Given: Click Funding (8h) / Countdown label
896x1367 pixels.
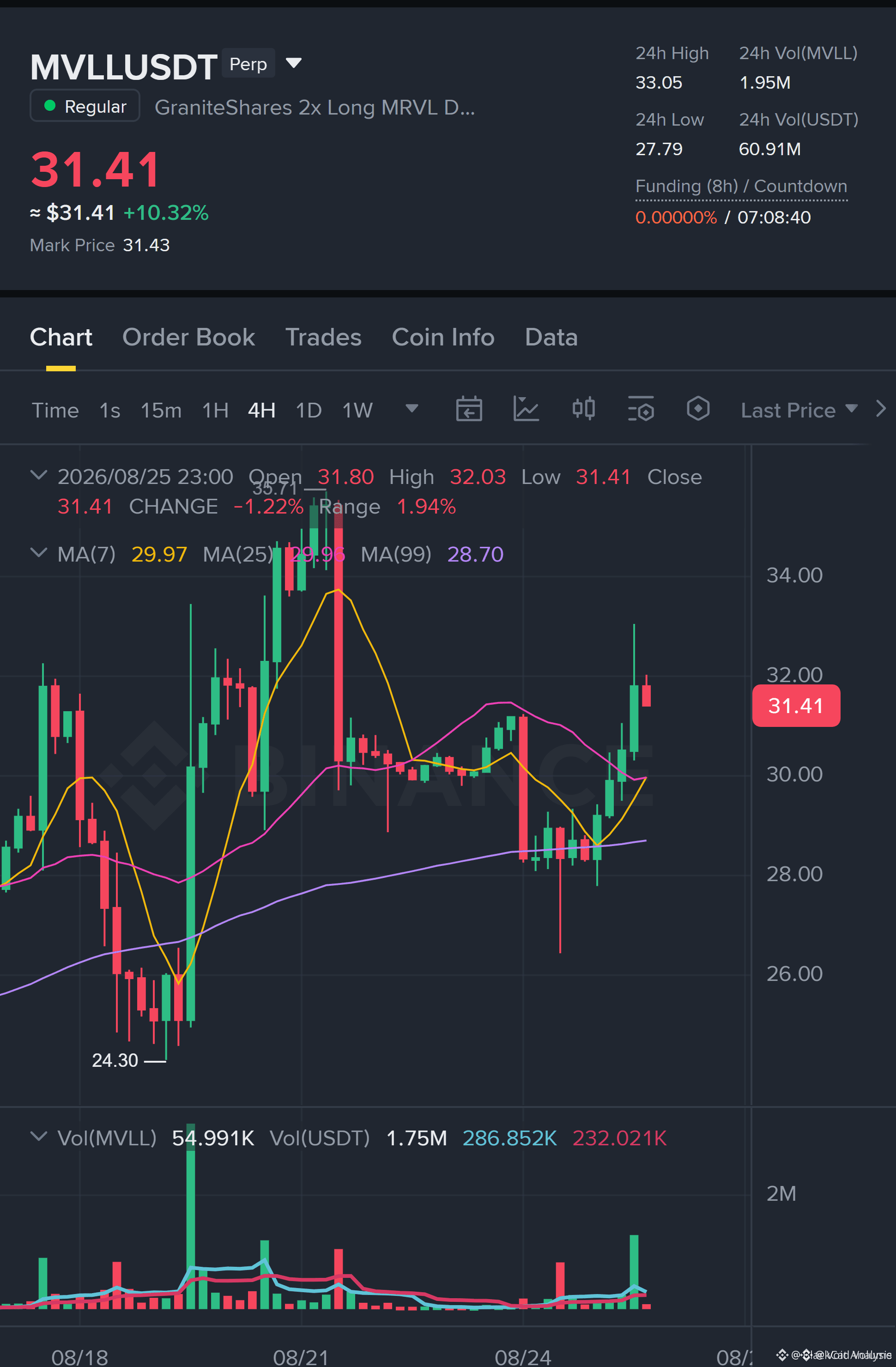Looking at the screenshot, I should pyautogui.click(x=741, y=186).
